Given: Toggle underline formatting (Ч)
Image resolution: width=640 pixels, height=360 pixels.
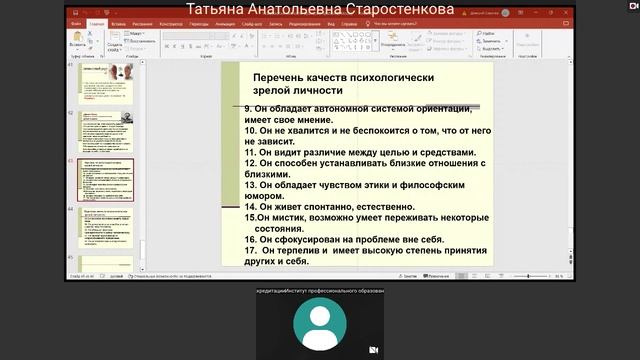Looking at the screenshot, I should 182,47.
